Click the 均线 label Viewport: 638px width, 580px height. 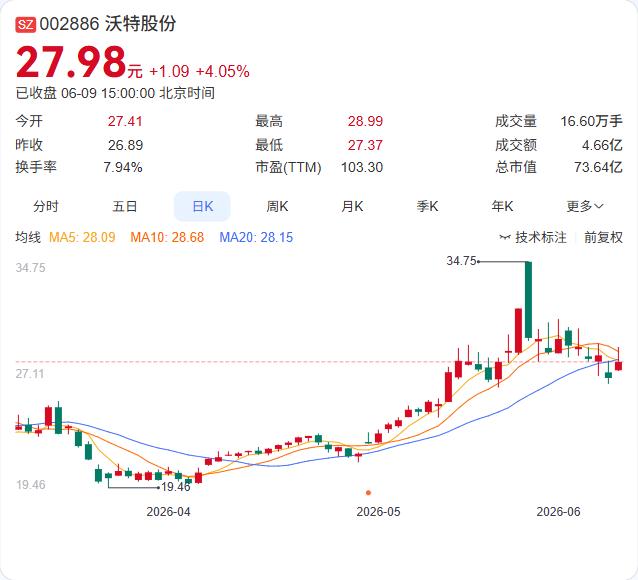click(28, 237)
